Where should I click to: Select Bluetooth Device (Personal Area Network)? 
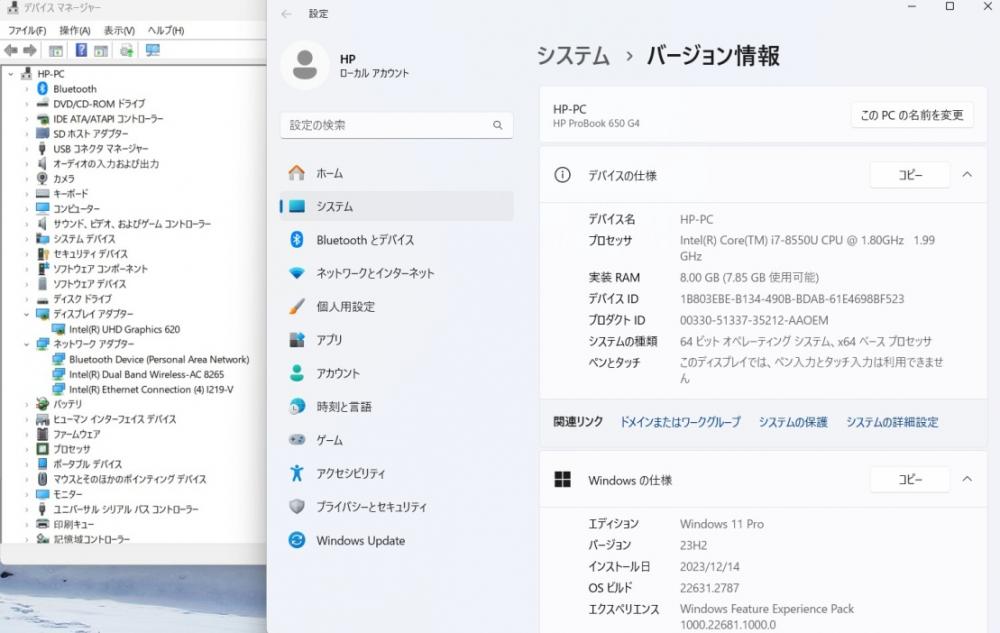coord(159,359)
